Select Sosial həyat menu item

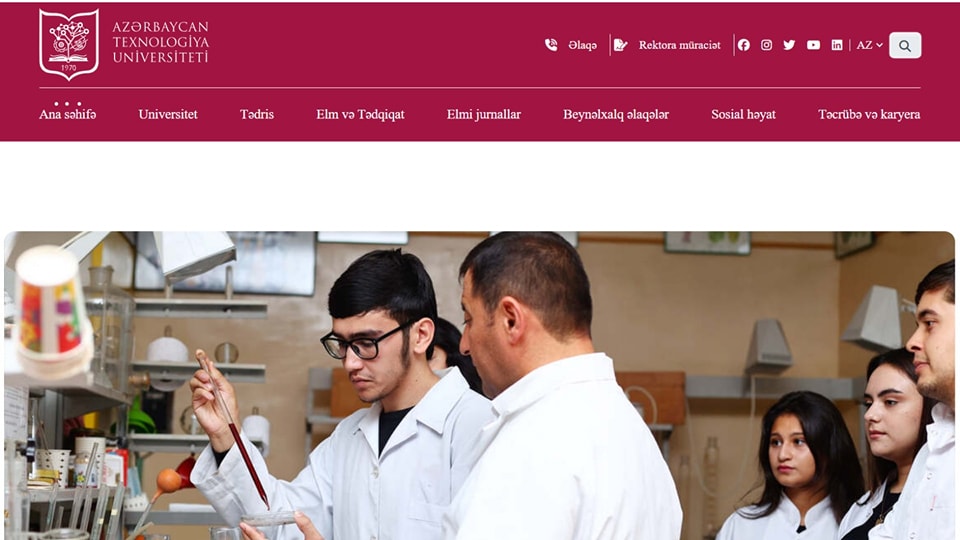tap(743, 114)
